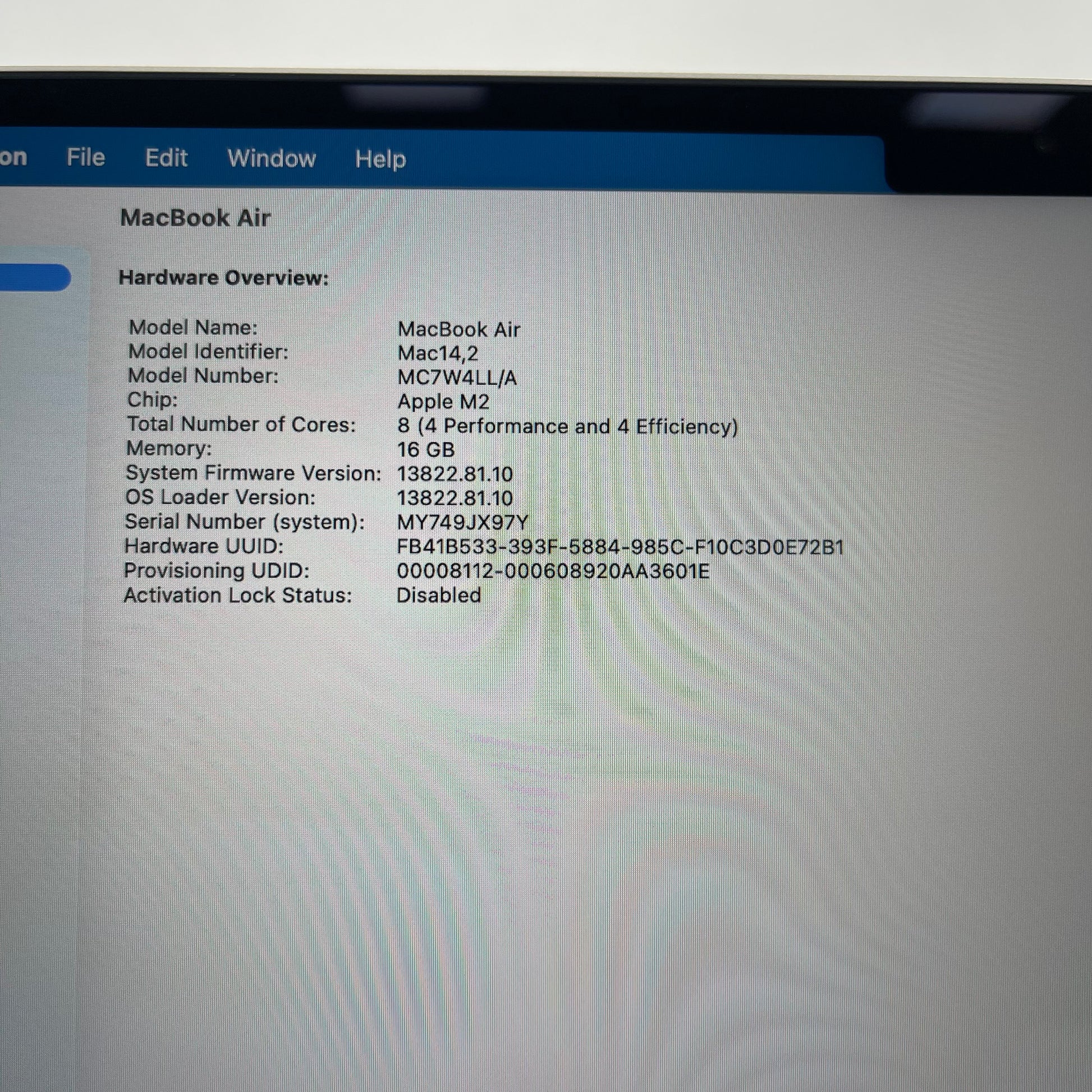
Task: Click the Hardware UUID value
Action: coord(620,547)
